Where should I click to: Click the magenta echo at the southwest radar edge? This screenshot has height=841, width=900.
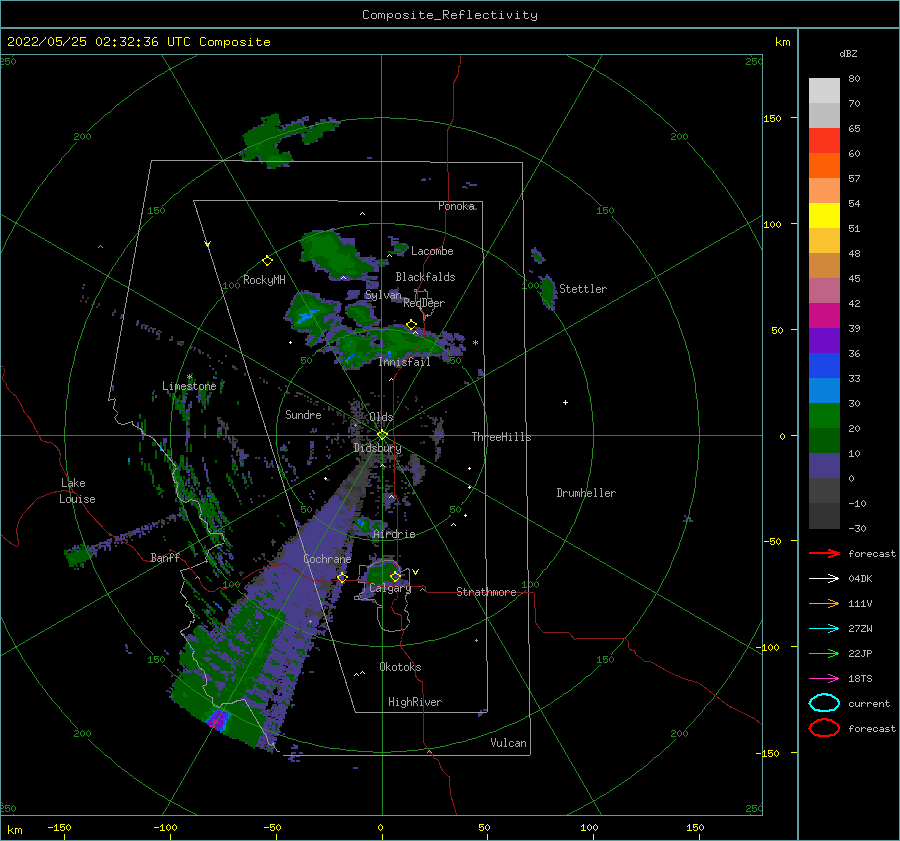tap(218, 719)
